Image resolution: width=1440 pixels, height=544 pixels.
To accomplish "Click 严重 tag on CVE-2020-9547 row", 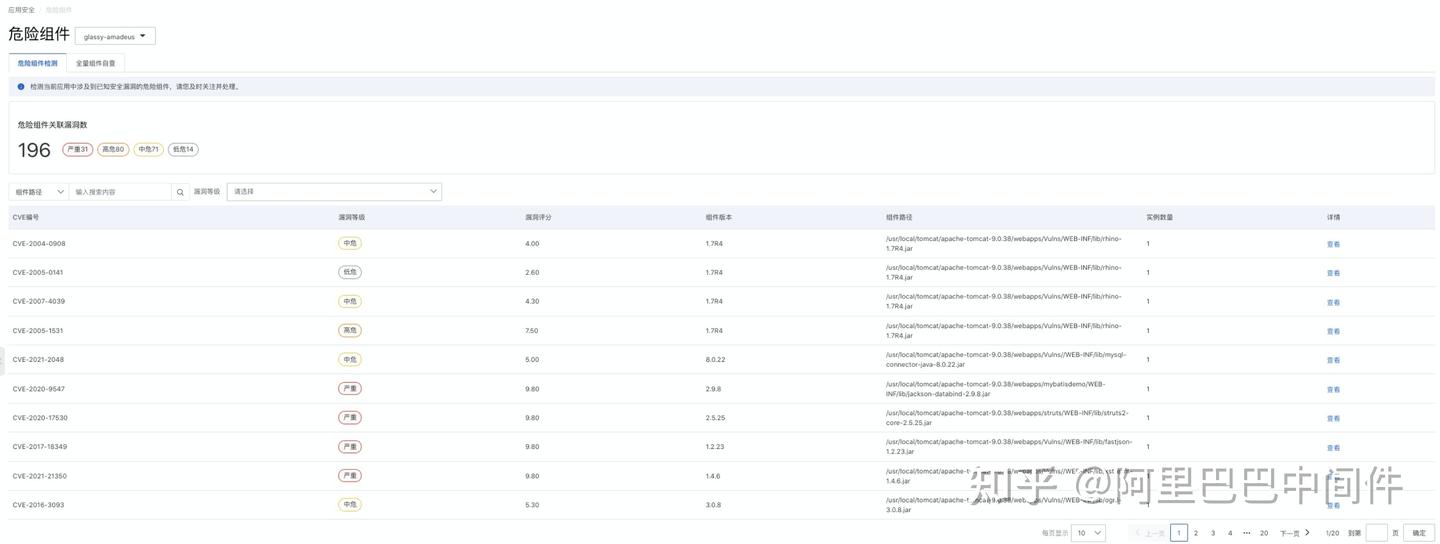I will click(x=350, y=389).
